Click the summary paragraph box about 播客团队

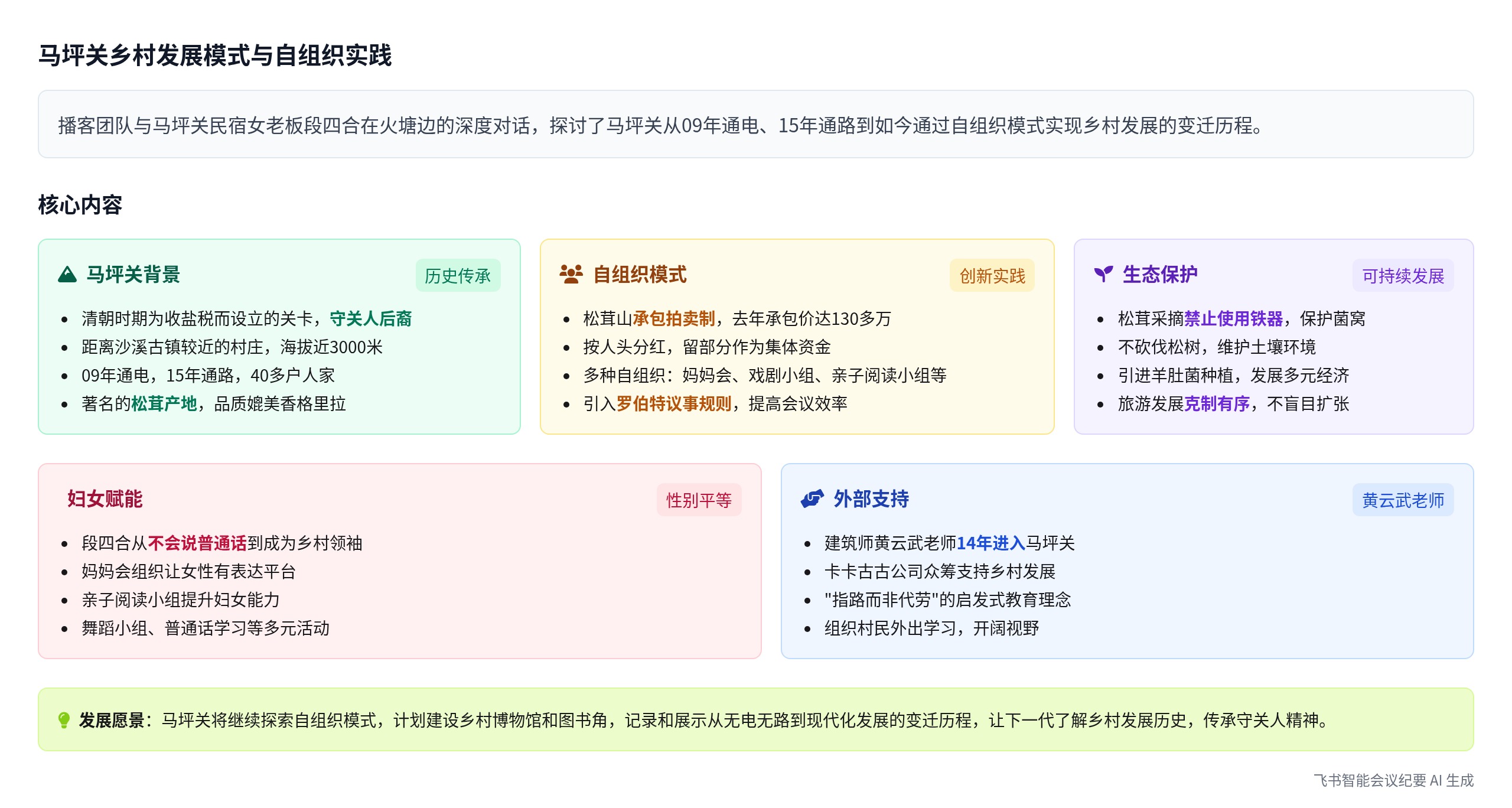[755, 125]
